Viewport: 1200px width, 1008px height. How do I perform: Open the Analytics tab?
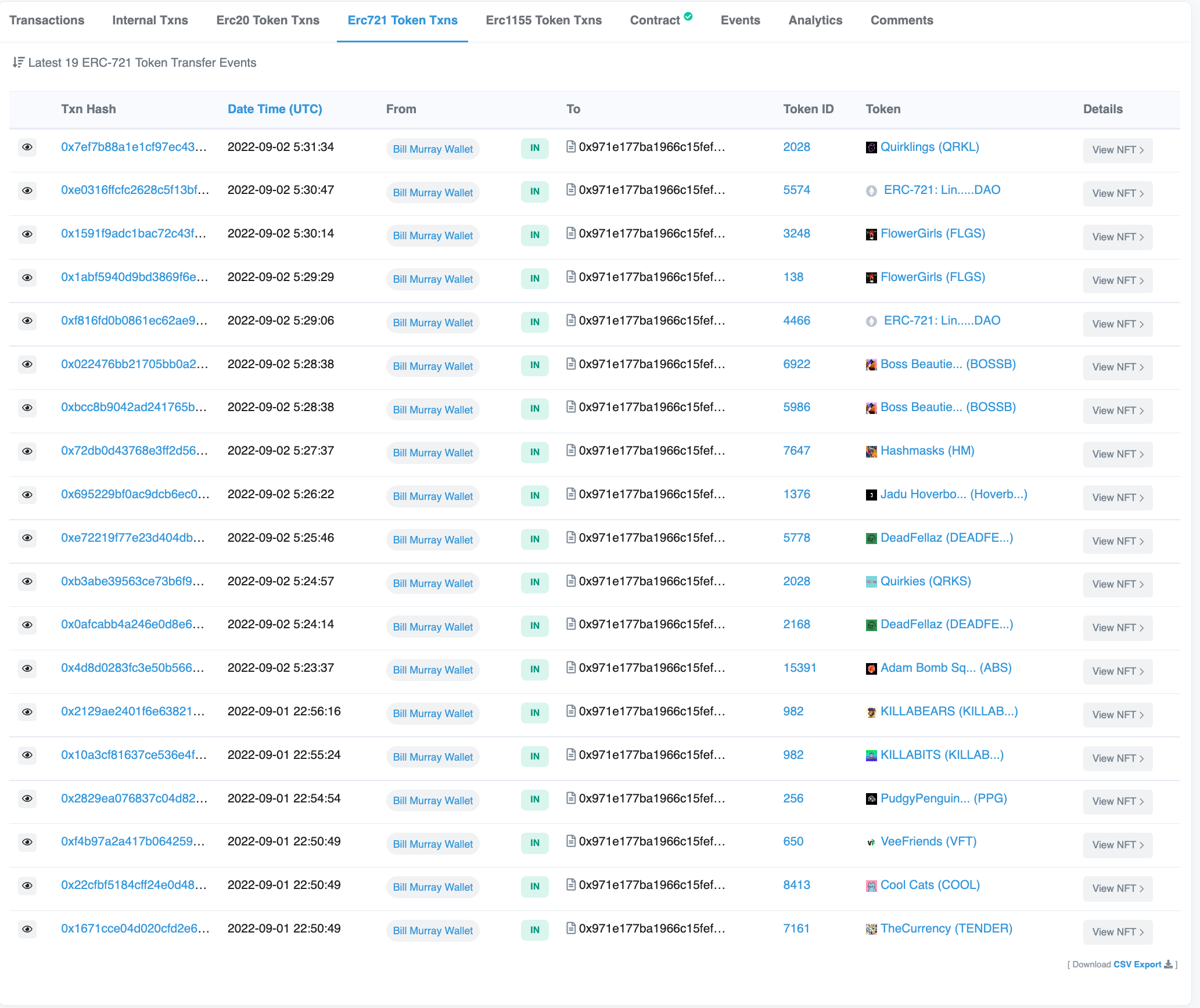(815, 20)
